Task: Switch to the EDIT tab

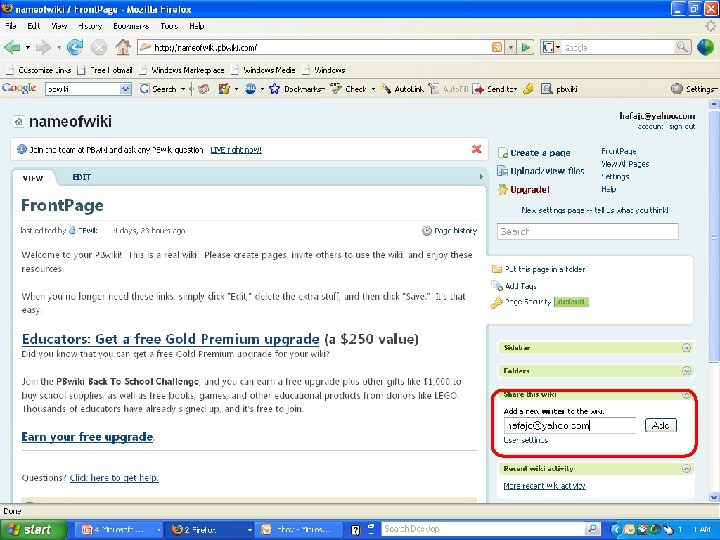Action: [x=81, y=177]
